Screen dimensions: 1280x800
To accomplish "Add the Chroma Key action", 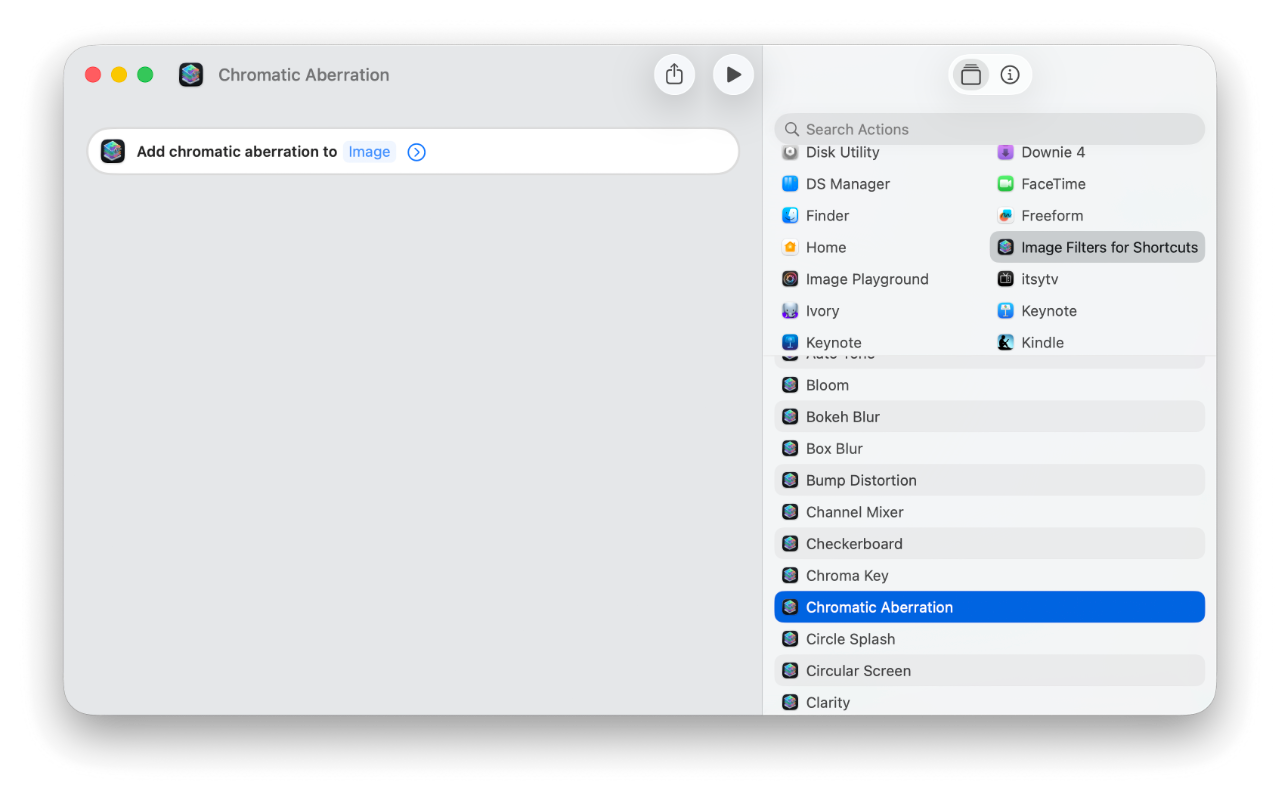I will 989,576.
